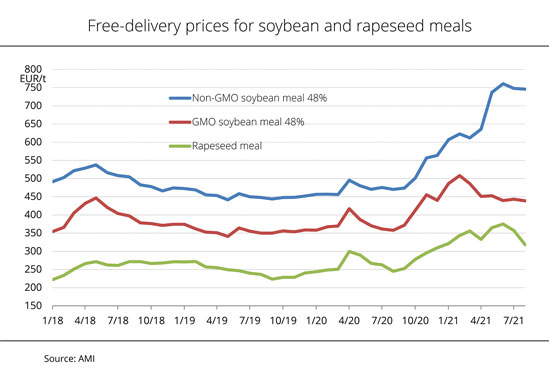Click the 7/21 x-axis label
The image size is (549, 377).
(514, 321)
